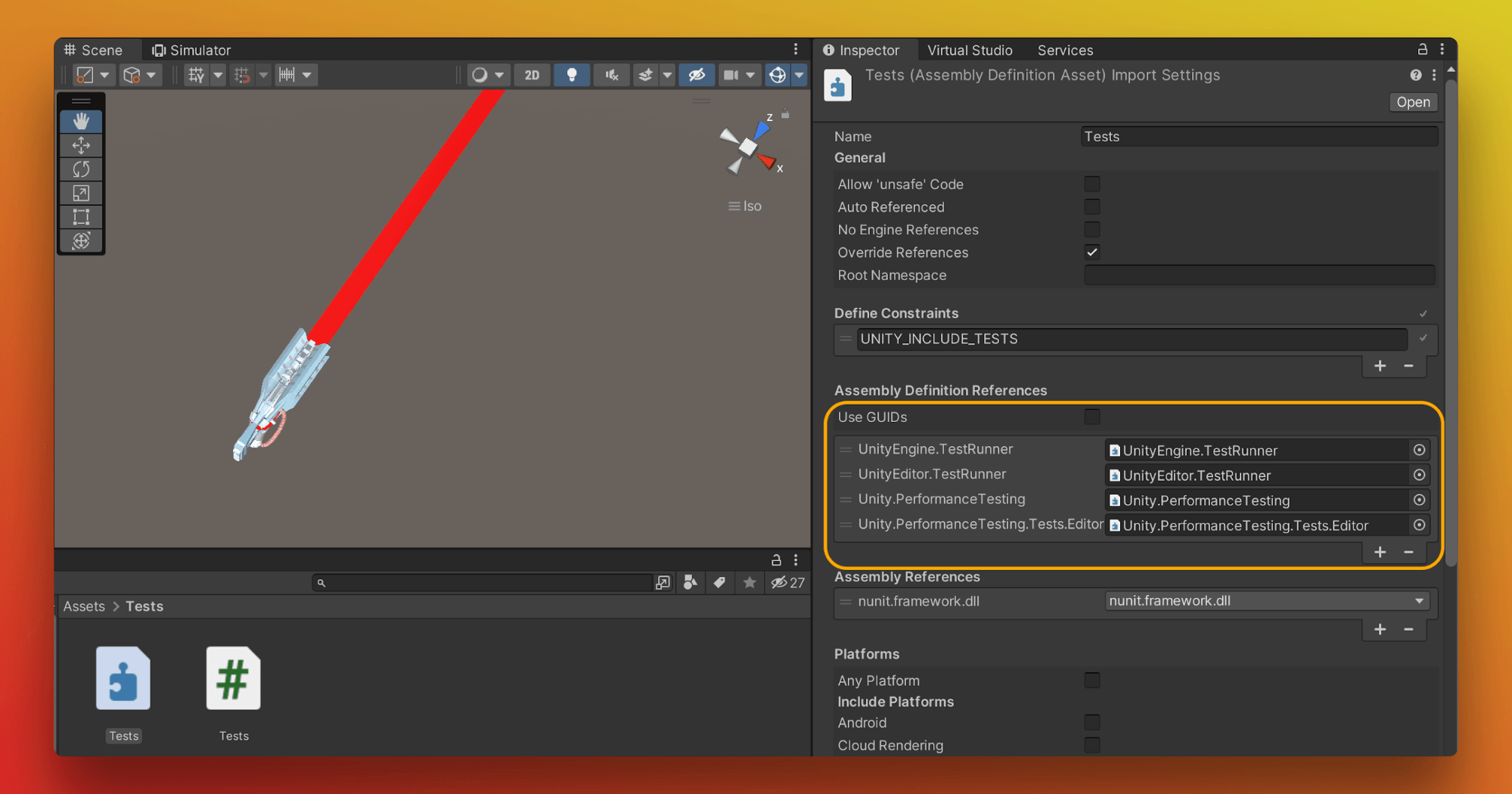
Task: Enable the Use GUIDs checkbox
Action: 1091,417
